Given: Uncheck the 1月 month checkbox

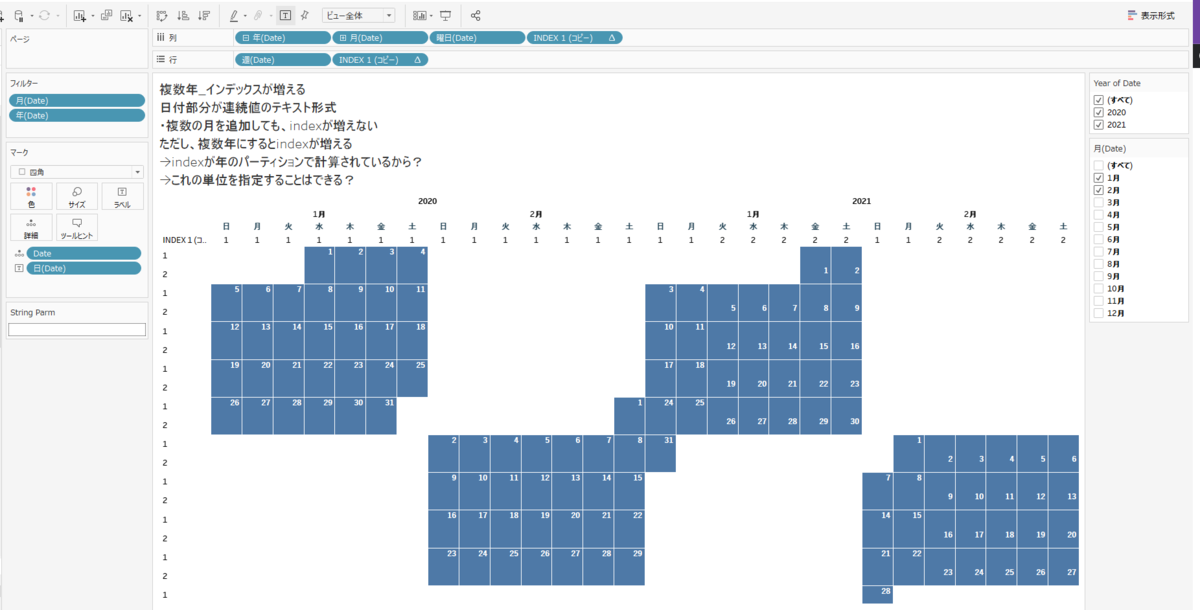Looking at the screenshot, I should tap(1099, 177).
